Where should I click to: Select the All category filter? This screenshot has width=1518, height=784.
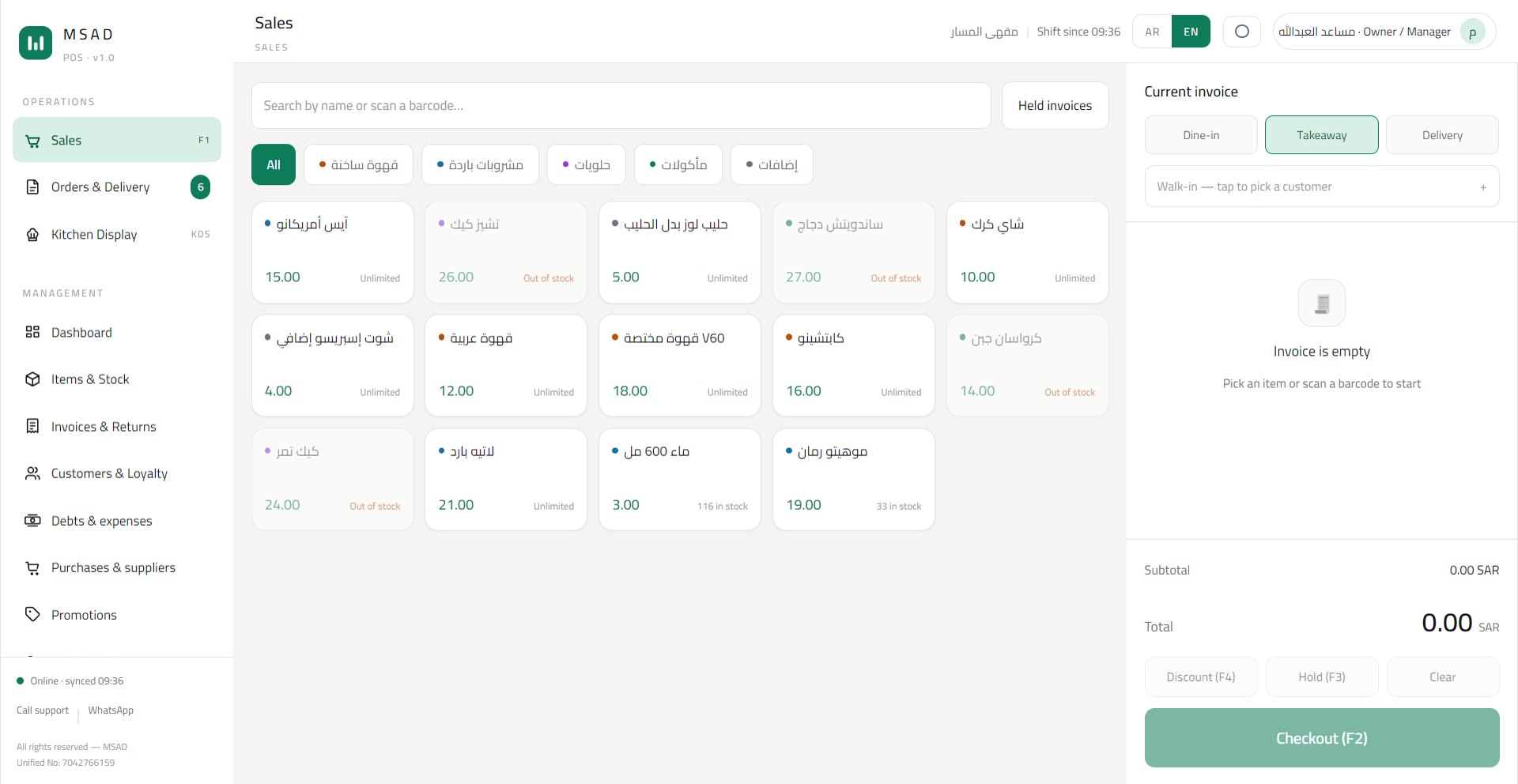[x=274, y=164]
